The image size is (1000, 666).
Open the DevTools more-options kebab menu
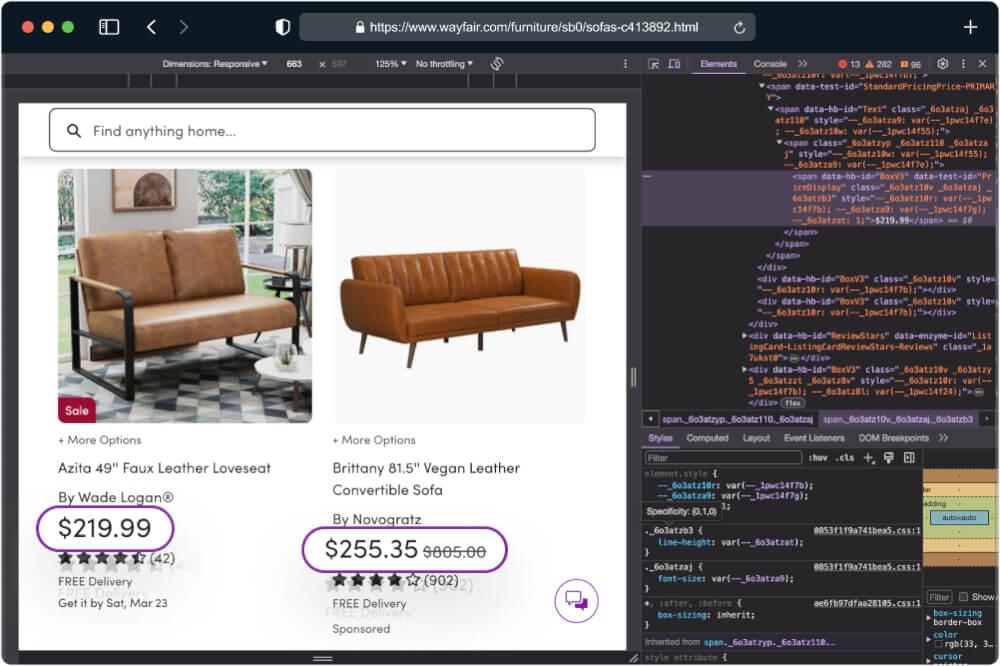coord(962,63)
